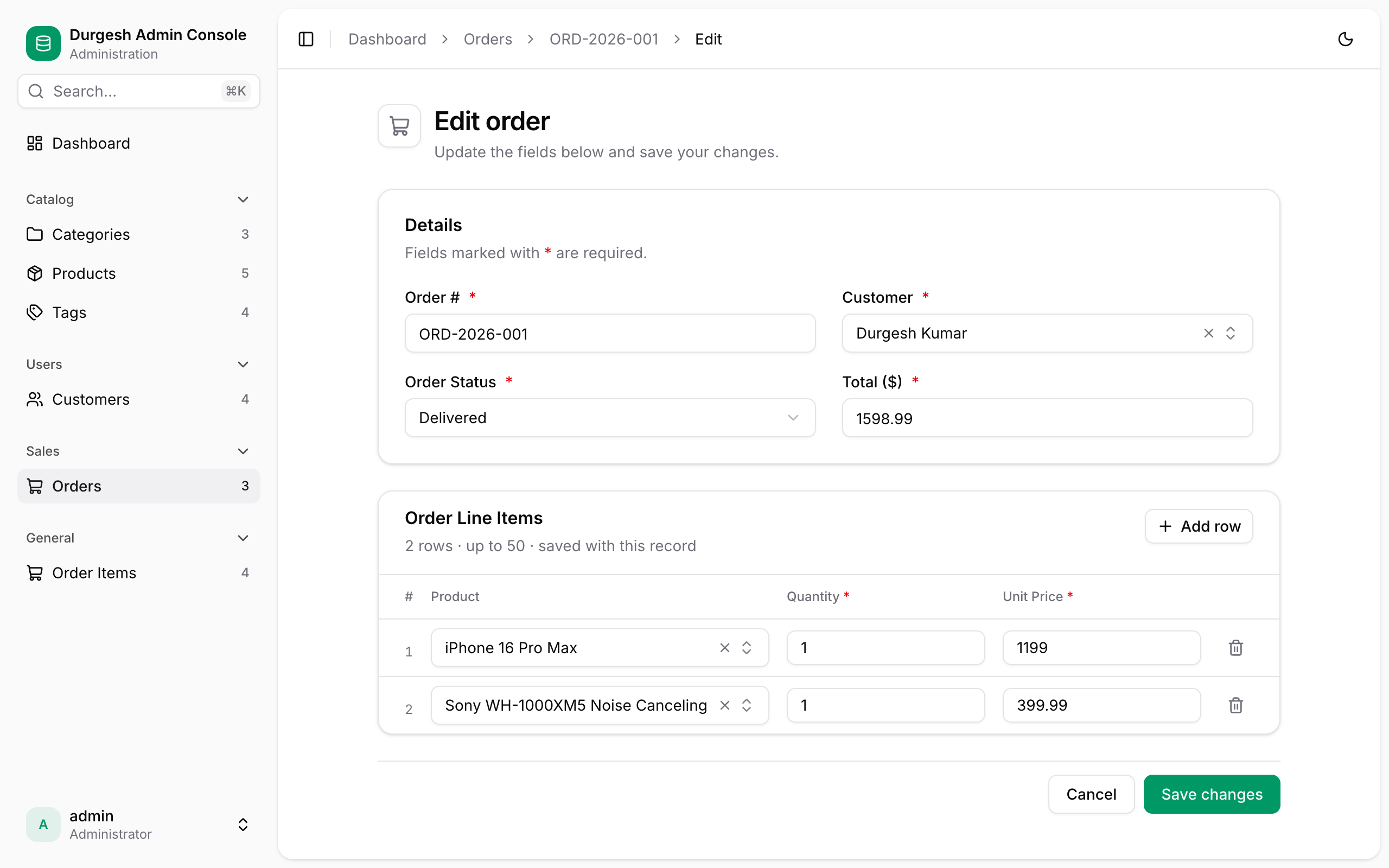Viewport: 1389px width, 868px height.
Task: Click the Dashboard breadcrumb link
Action: pos(387,39)
